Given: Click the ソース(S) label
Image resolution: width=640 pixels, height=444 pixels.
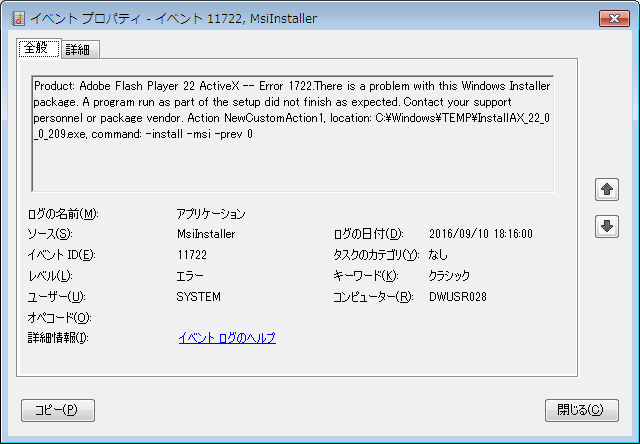Looking at the screenshot, I should (50, 234).
